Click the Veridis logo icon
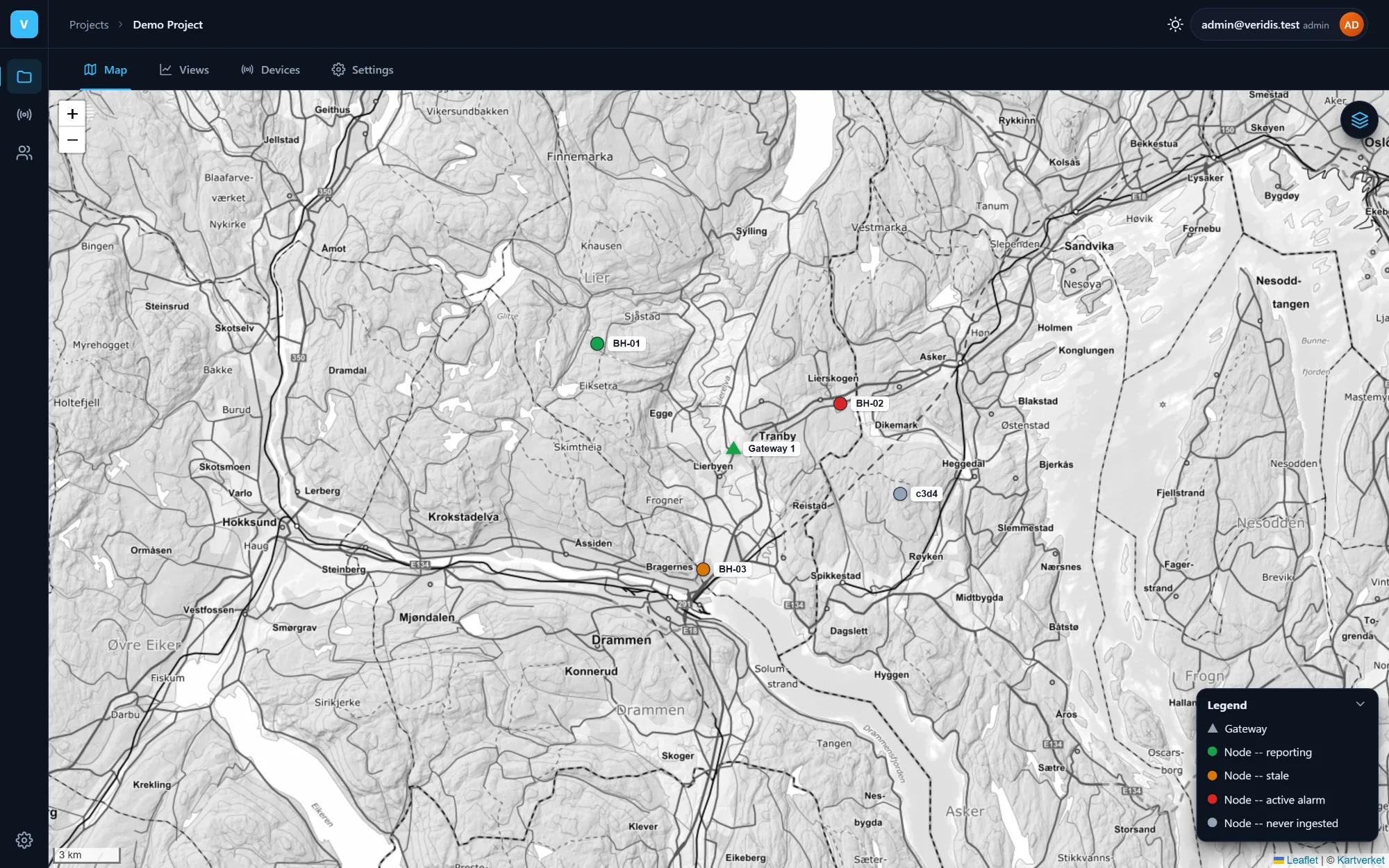The image size is (1389, 868). 24,24
